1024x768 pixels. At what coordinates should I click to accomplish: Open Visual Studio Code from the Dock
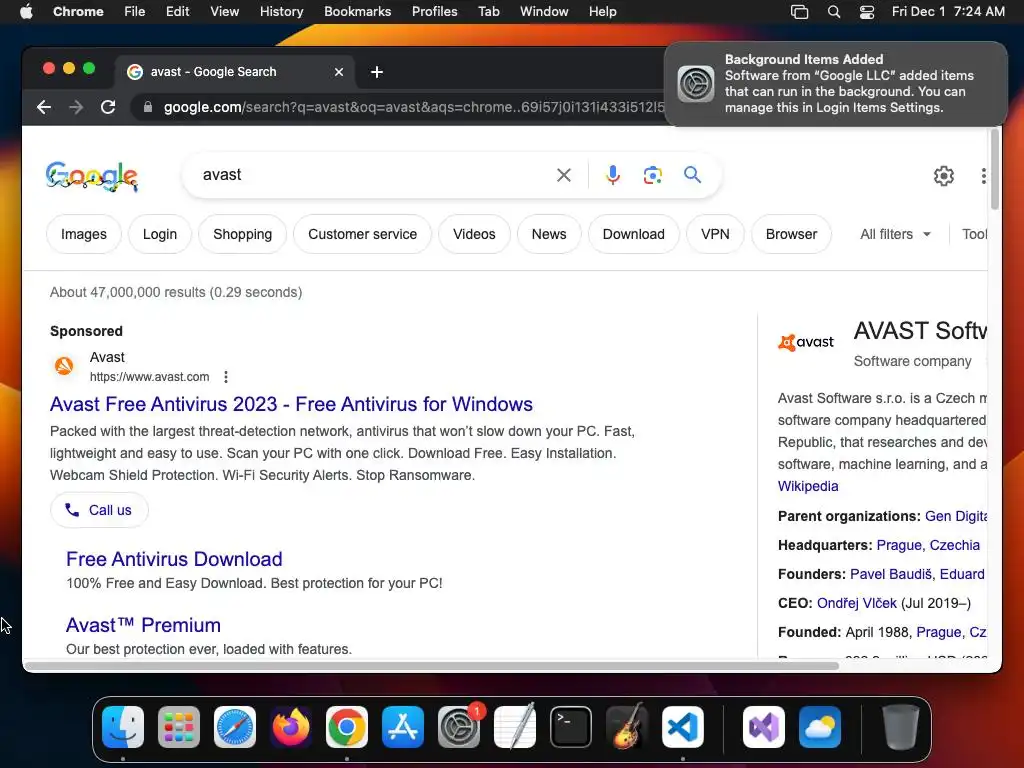(683, 727)
